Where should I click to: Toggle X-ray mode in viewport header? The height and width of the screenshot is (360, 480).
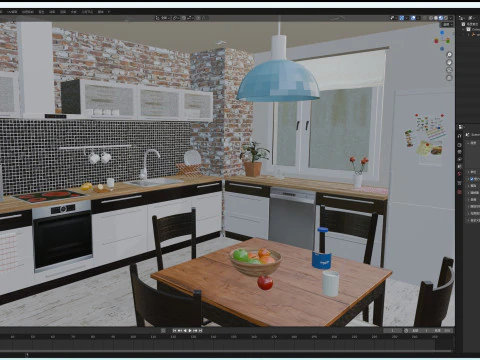point(424,18)
